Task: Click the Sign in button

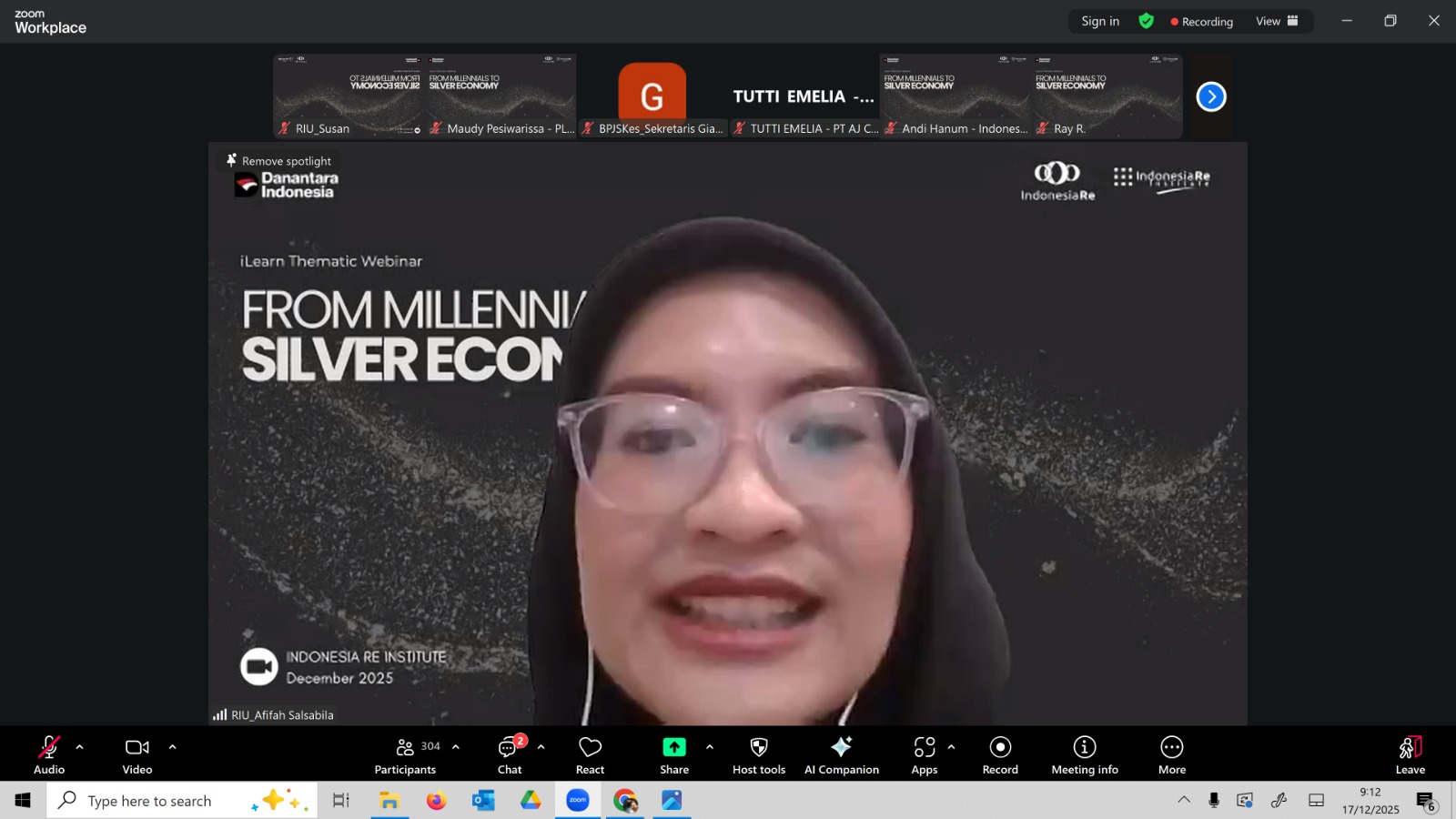Action: point(1099,21)
